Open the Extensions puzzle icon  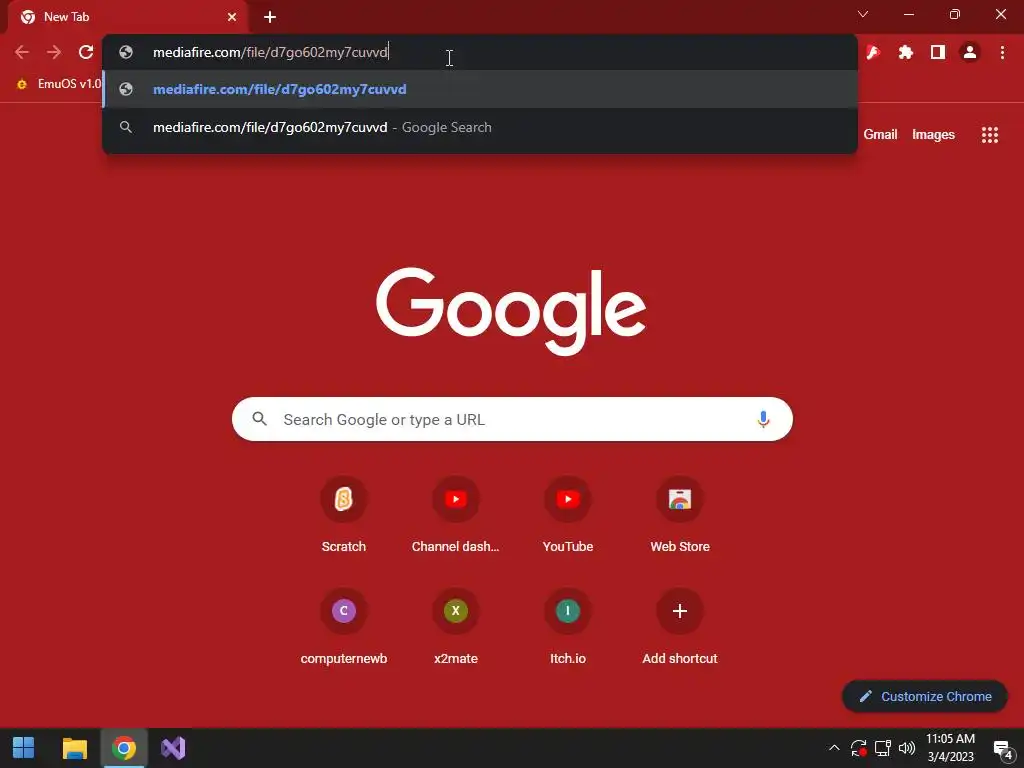(905, 52)
